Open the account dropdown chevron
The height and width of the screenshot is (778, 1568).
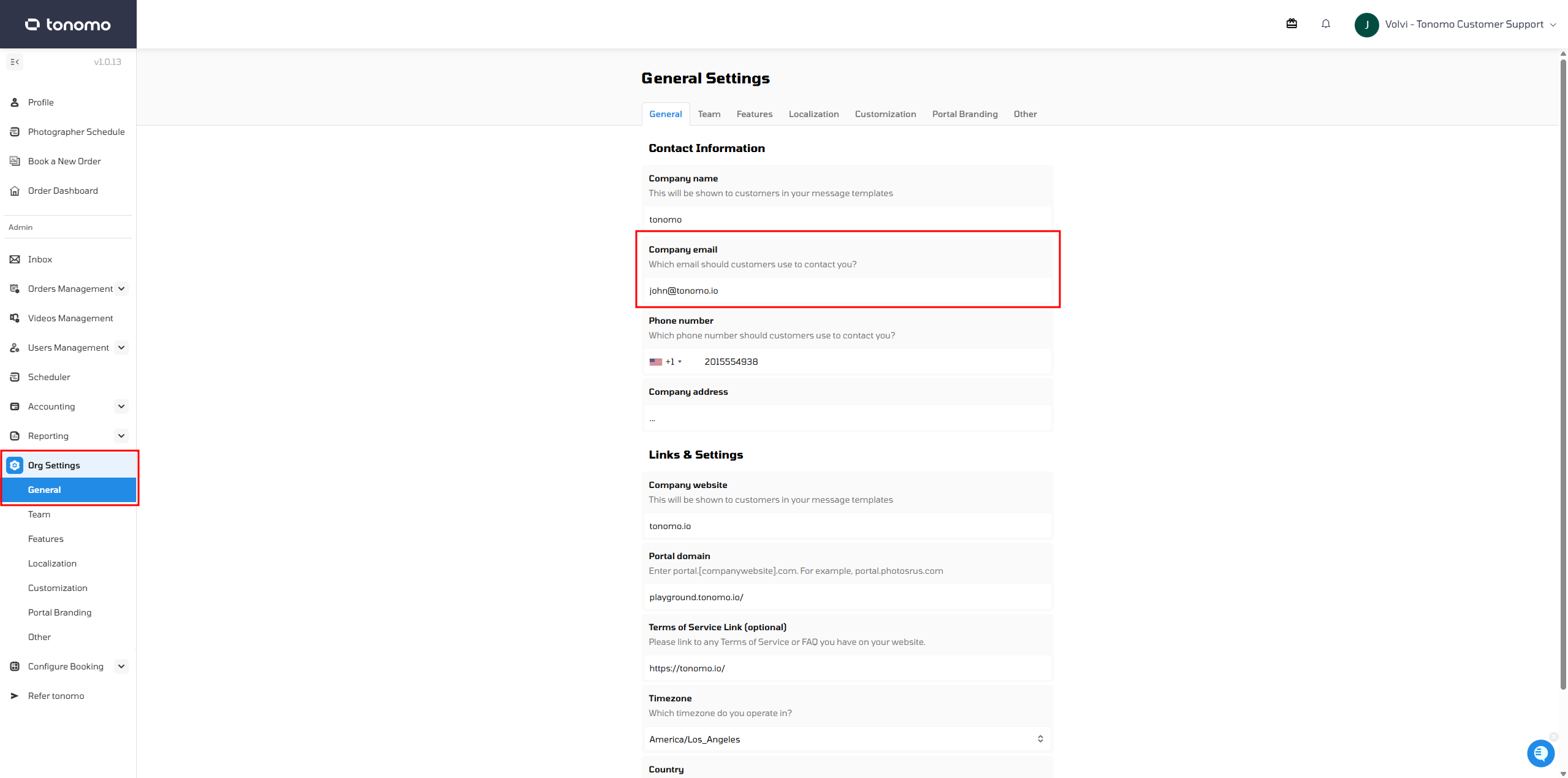click(1553, 25)
